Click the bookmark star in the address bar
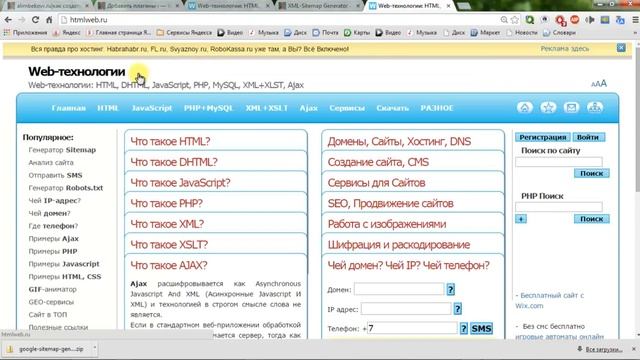This screenshot has height=360, width=640. pos(515,20)
